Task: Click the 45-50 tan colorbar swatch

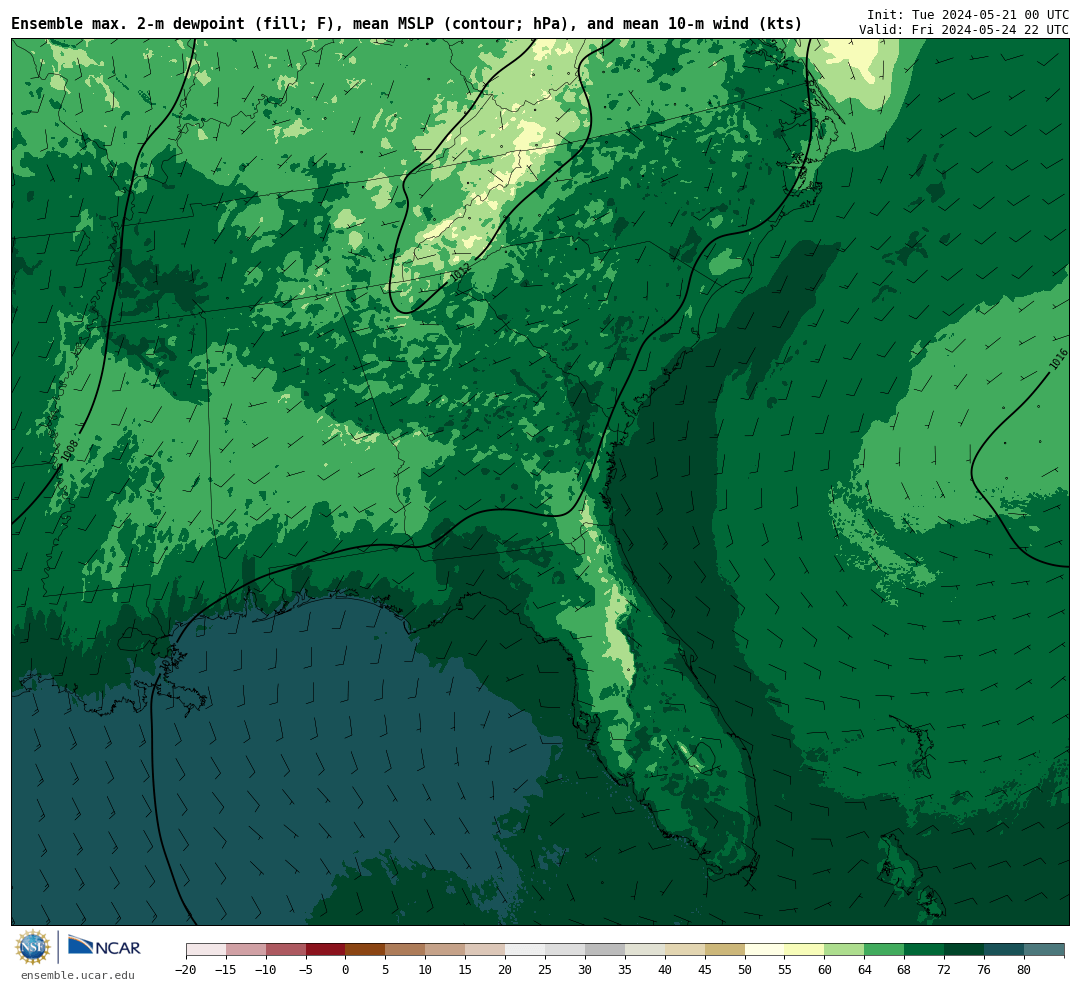Action: 725,950
